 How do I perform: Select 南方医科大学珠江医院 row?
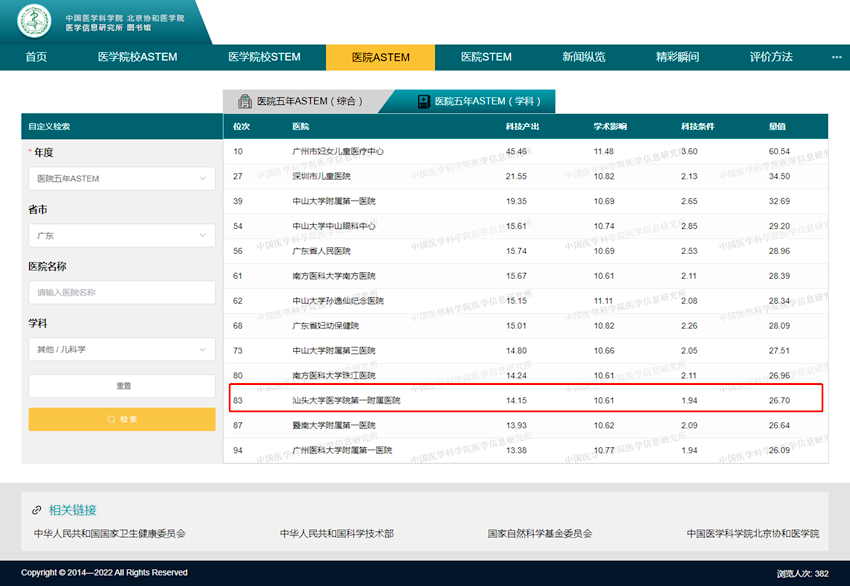[x=526, y=375]
